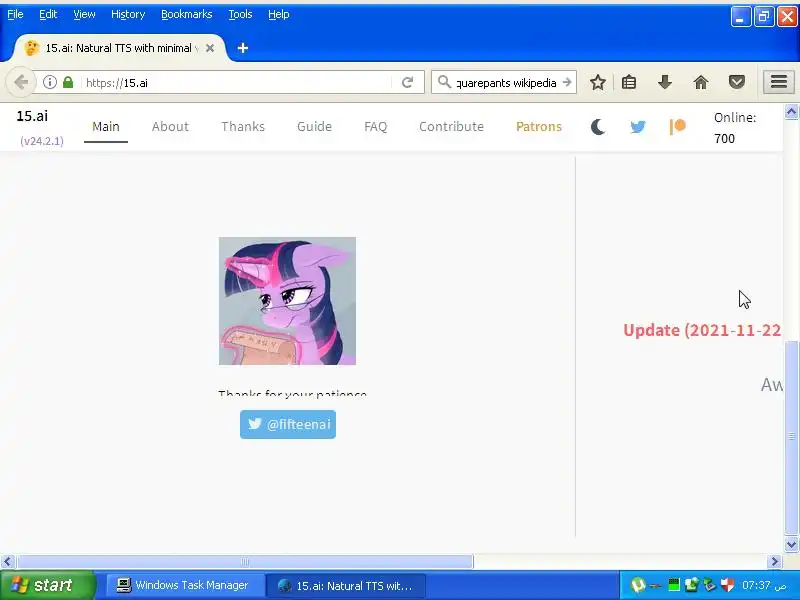
Task: Close the 15.ai tab
Action: click(210, 48)
